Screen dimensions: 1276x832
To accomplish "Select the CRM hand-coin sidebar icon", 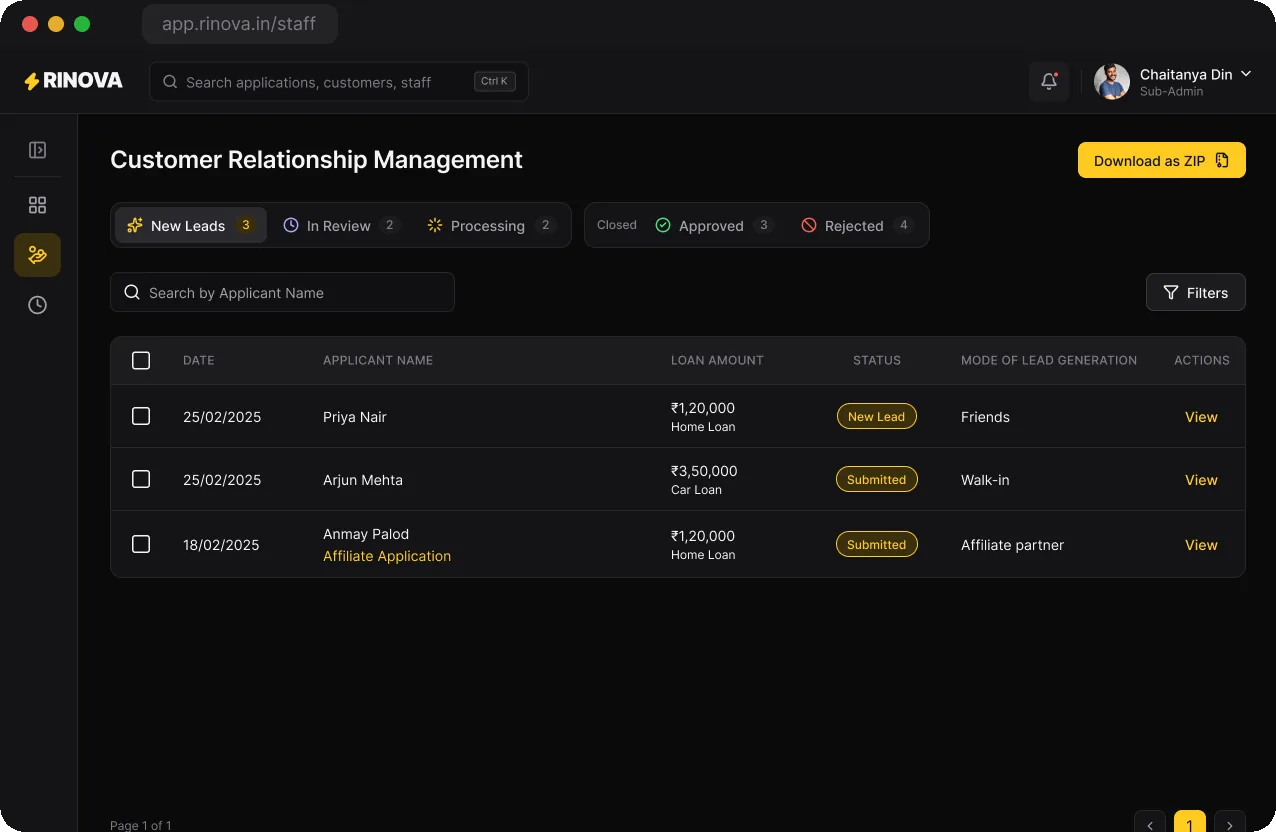I will click(37, 255).
